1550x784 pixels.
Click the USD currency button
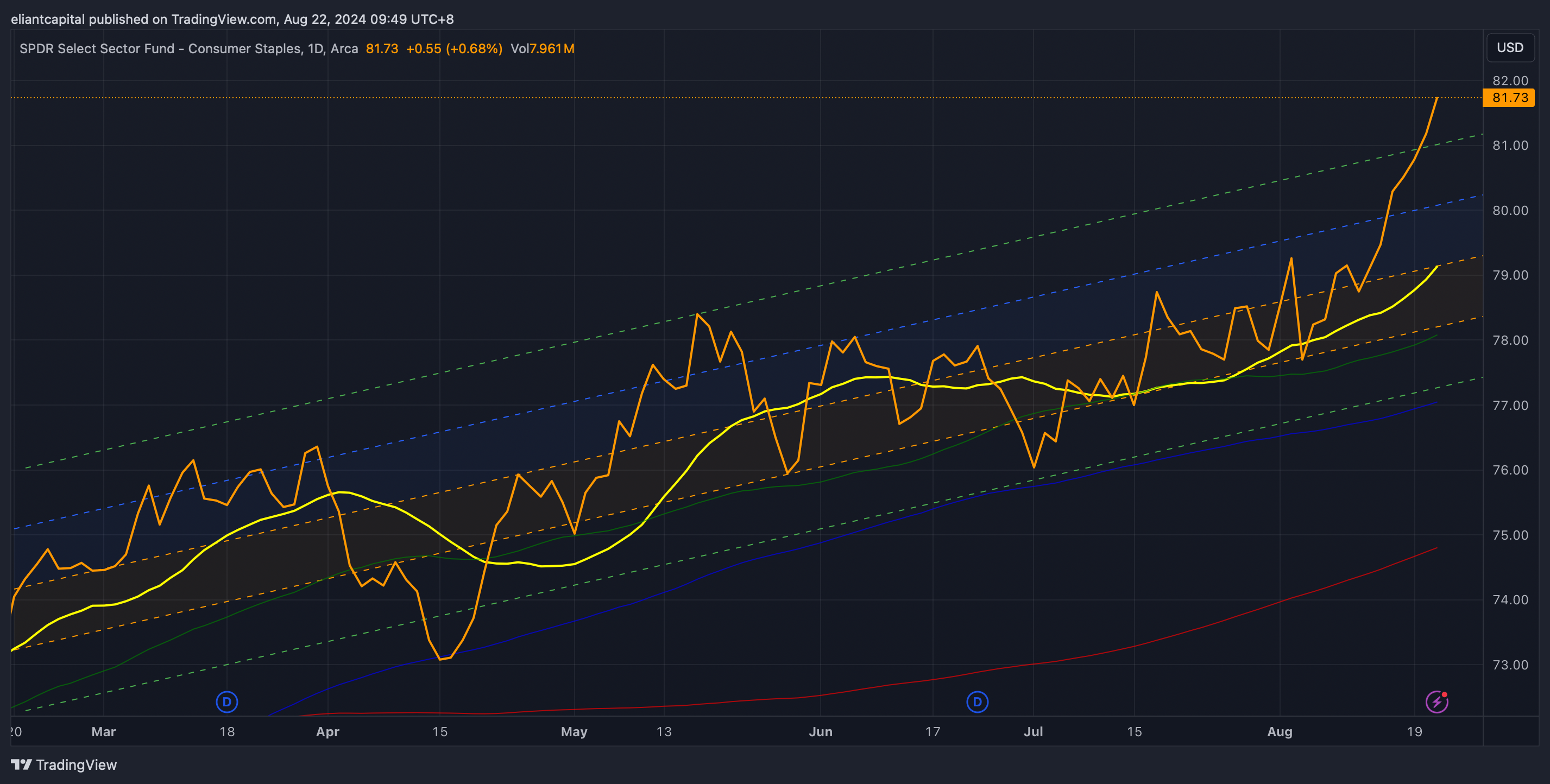pos(1510,48)
